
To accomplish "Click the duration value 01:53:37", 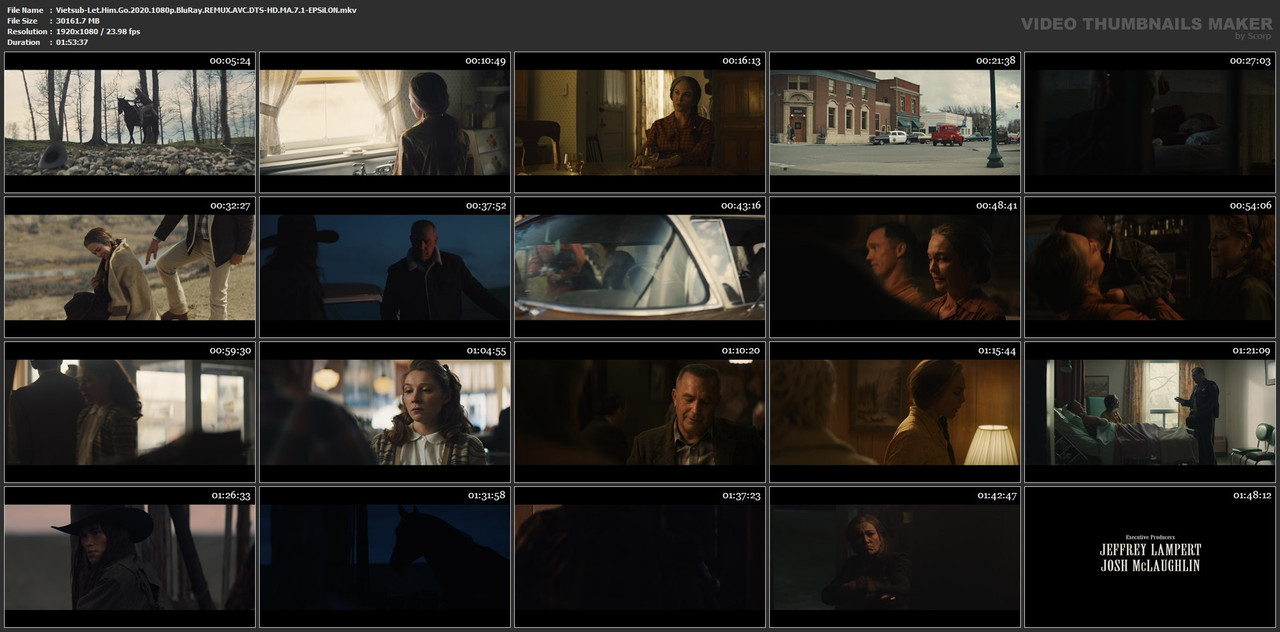I will pos(72,42).
